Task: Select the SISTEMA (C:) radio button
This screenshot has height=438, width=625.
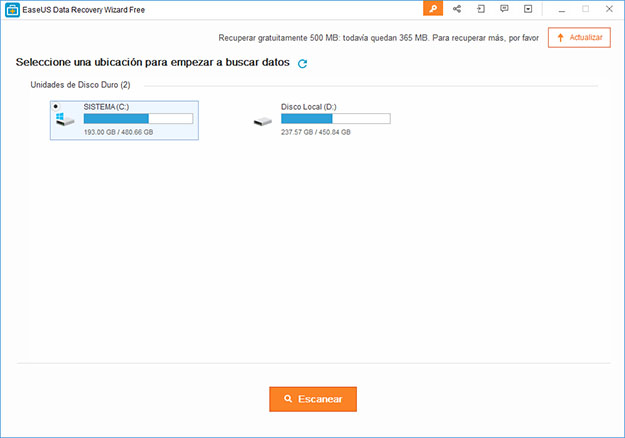Action: point(56,106)
